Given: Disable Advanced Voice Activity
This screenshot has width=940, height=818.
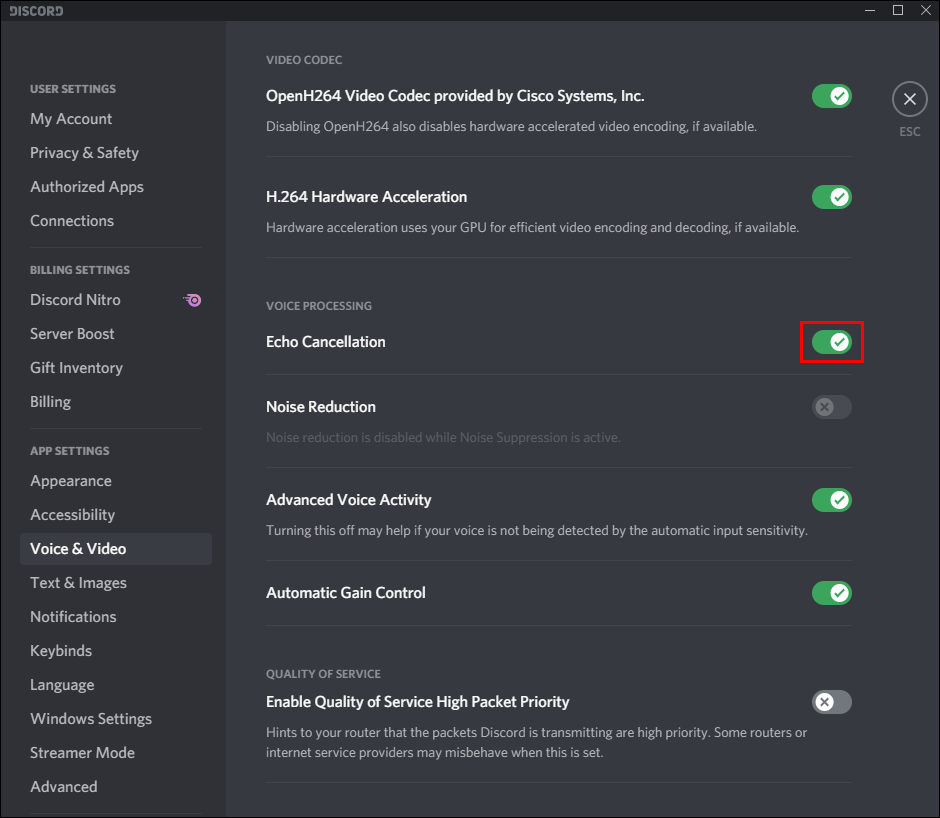Looking at the screenshot, I should 831,500.
